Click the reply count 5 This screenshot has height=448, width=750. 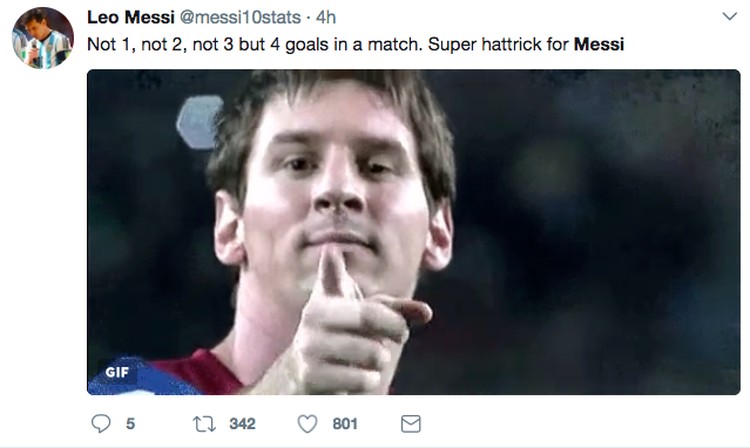tap(129, 424)
